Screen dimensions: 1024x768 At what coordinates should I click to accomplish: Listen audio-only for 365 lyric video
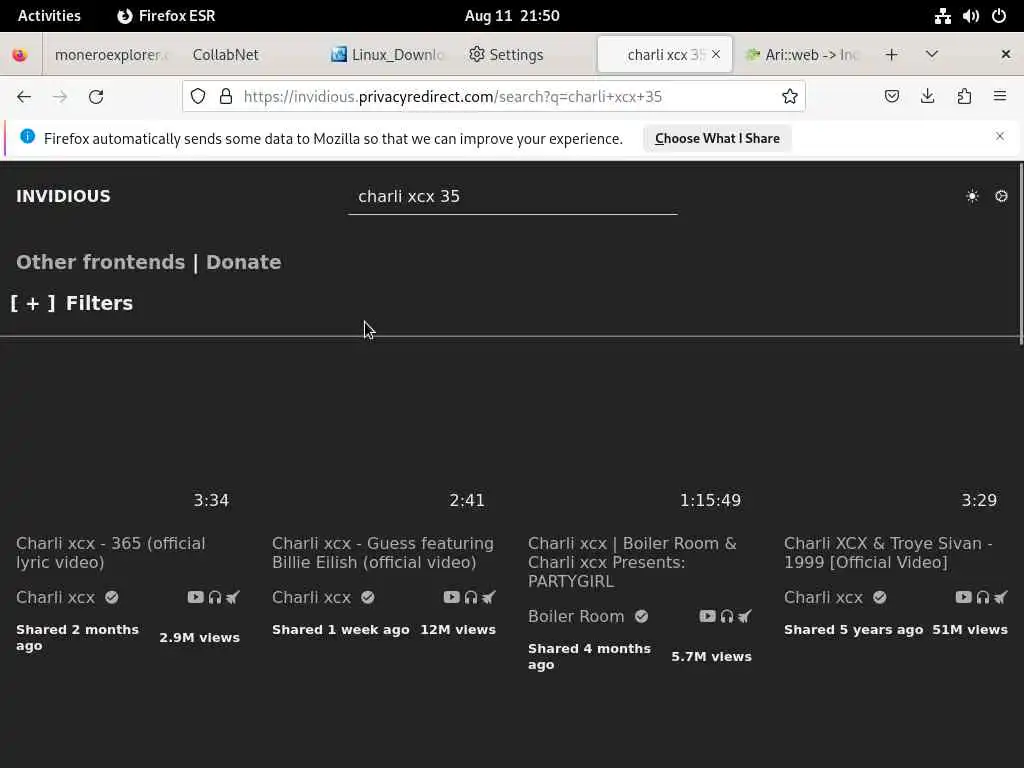(215, 597)
